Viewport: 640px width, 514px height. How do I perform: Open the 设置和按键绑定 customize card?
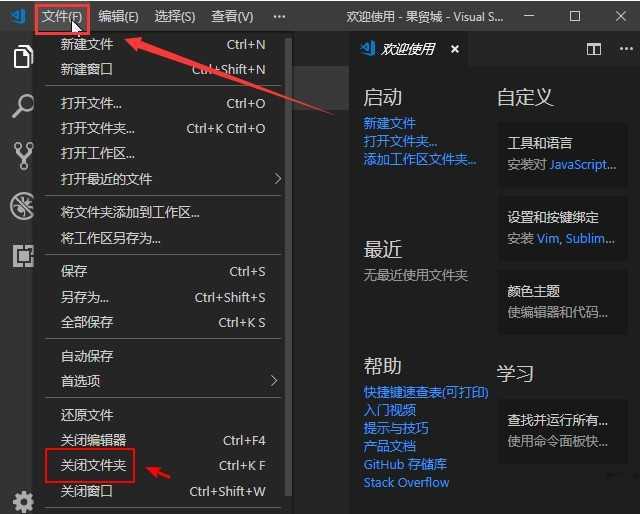click(563, 228)
